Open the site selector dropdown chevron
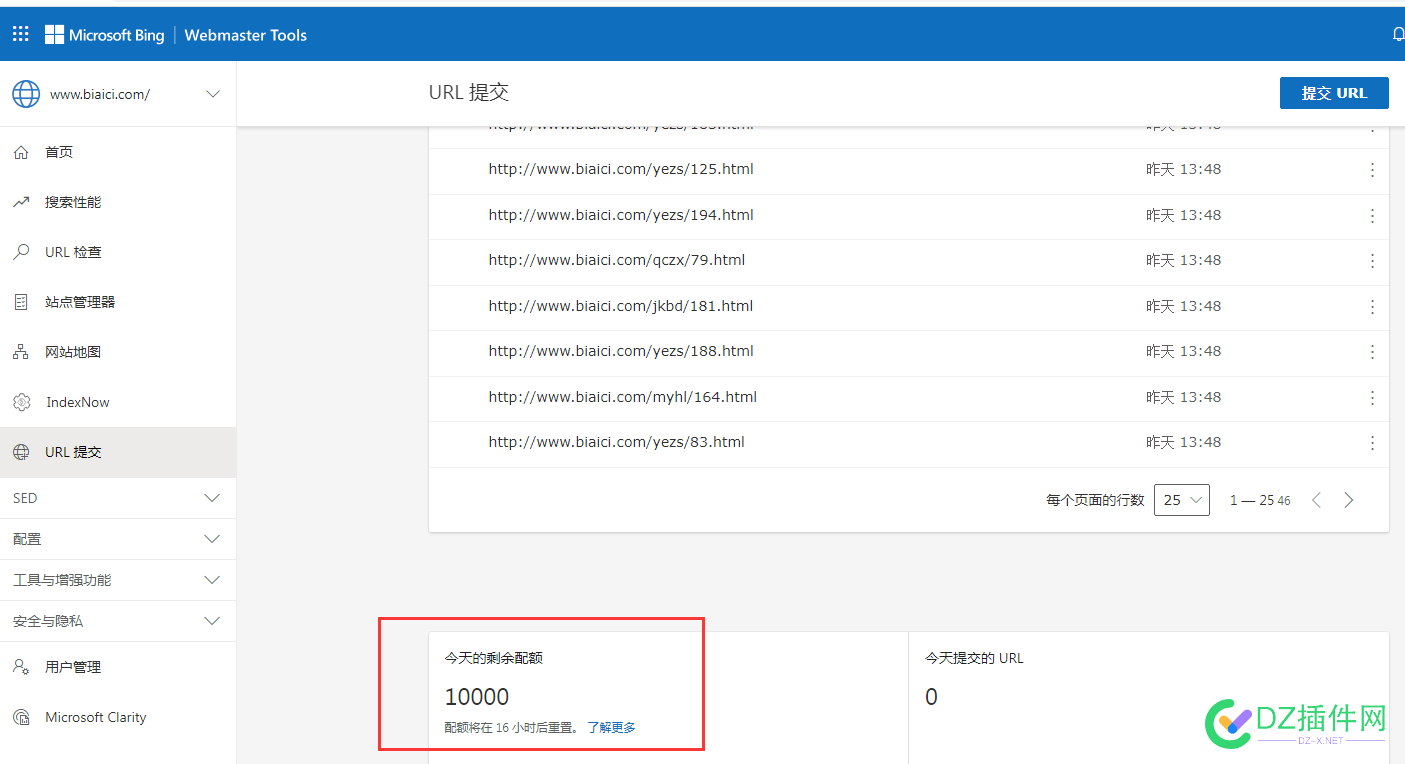This screenshot has height=764, width=1405. [x=213, y=94]
